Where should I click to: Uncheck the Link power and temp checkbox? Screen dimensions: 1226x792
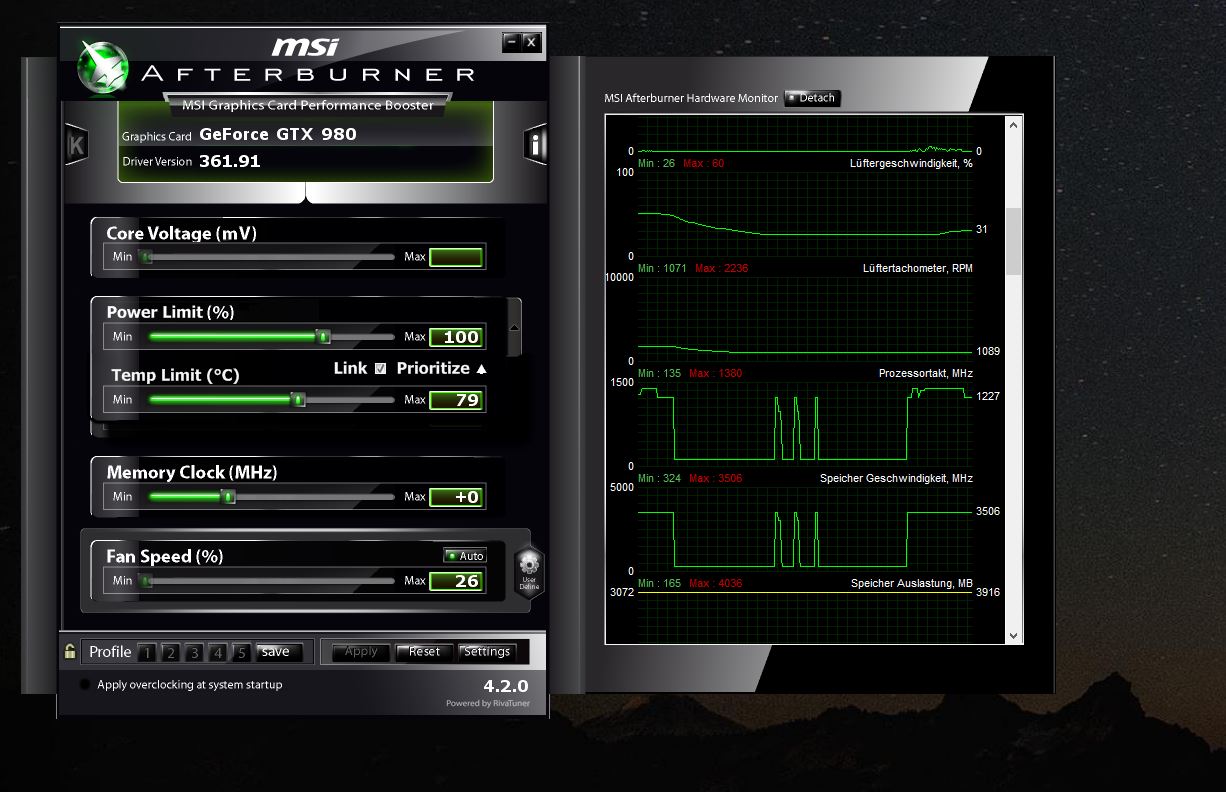(x=380, y=369)
